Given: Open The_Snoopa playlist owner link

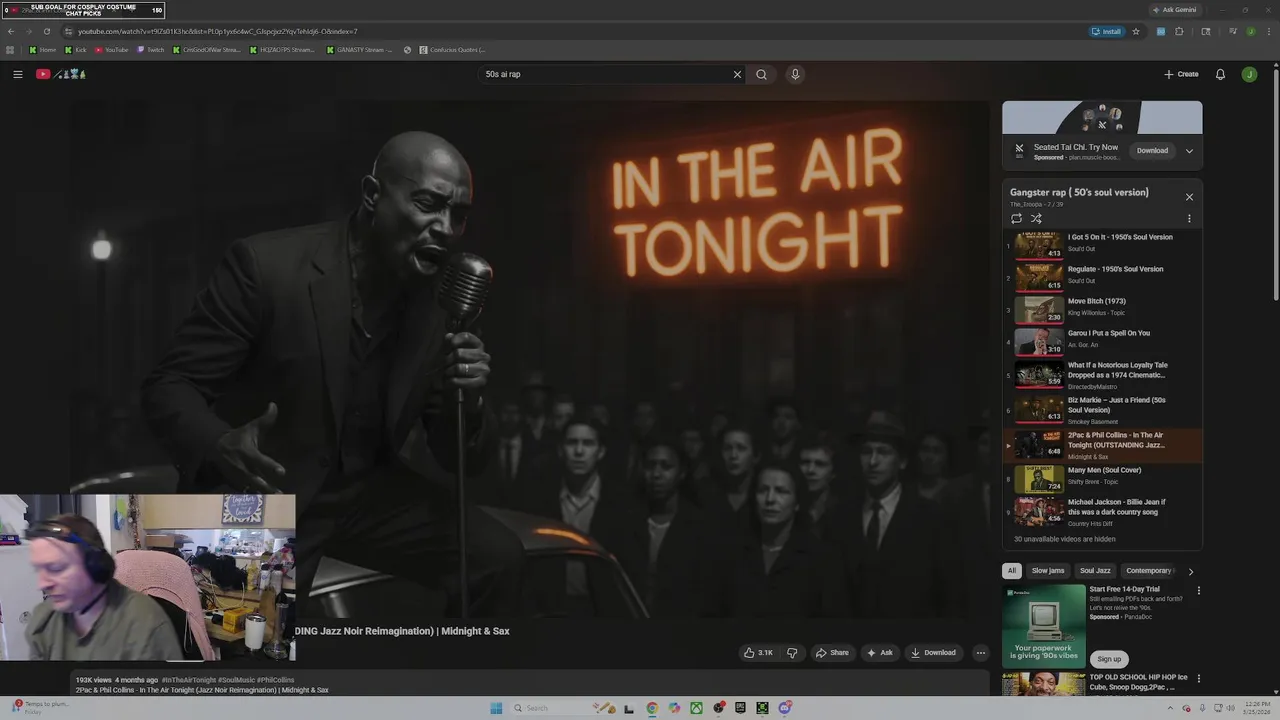Looking at the screenshot, I should [1026, 205].
